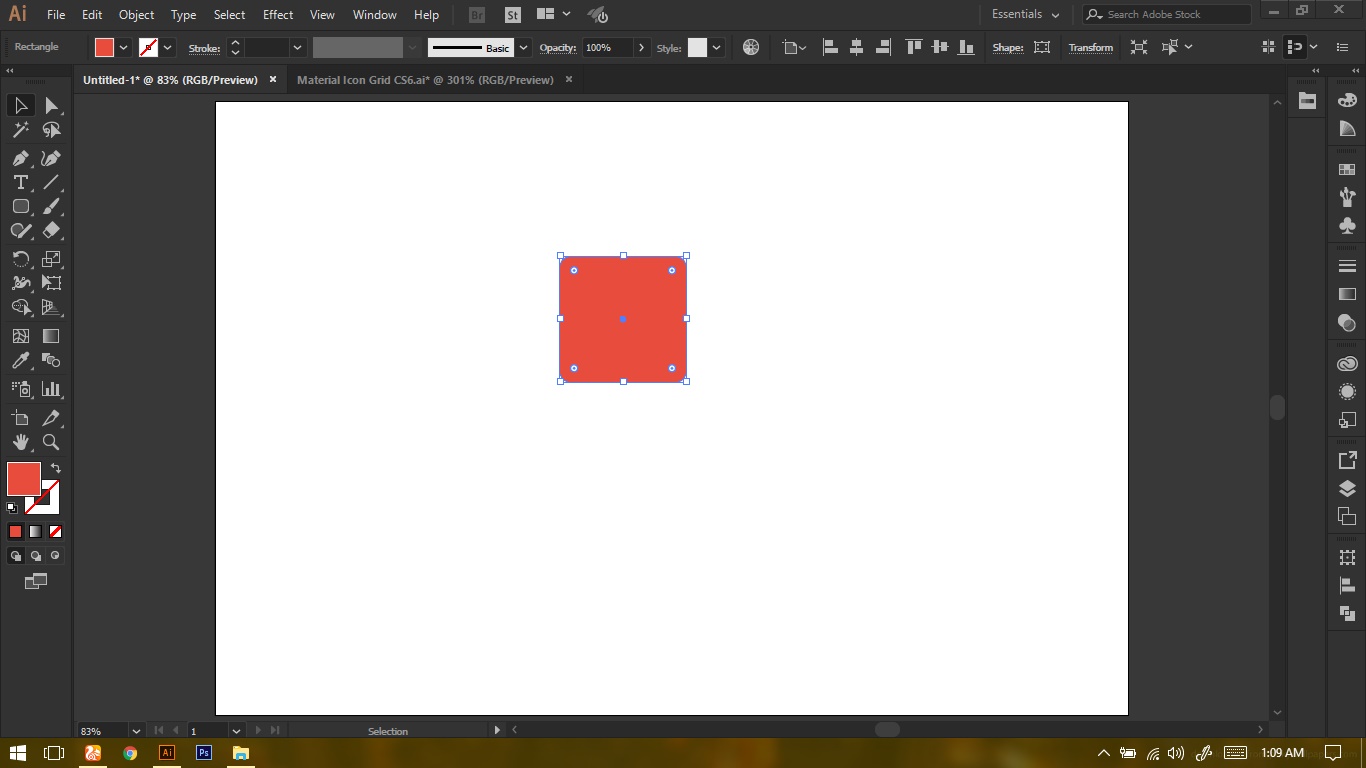
Task: Close the Untitled-1 document tab
Action: pyautogui.click(x=272, y=80)
